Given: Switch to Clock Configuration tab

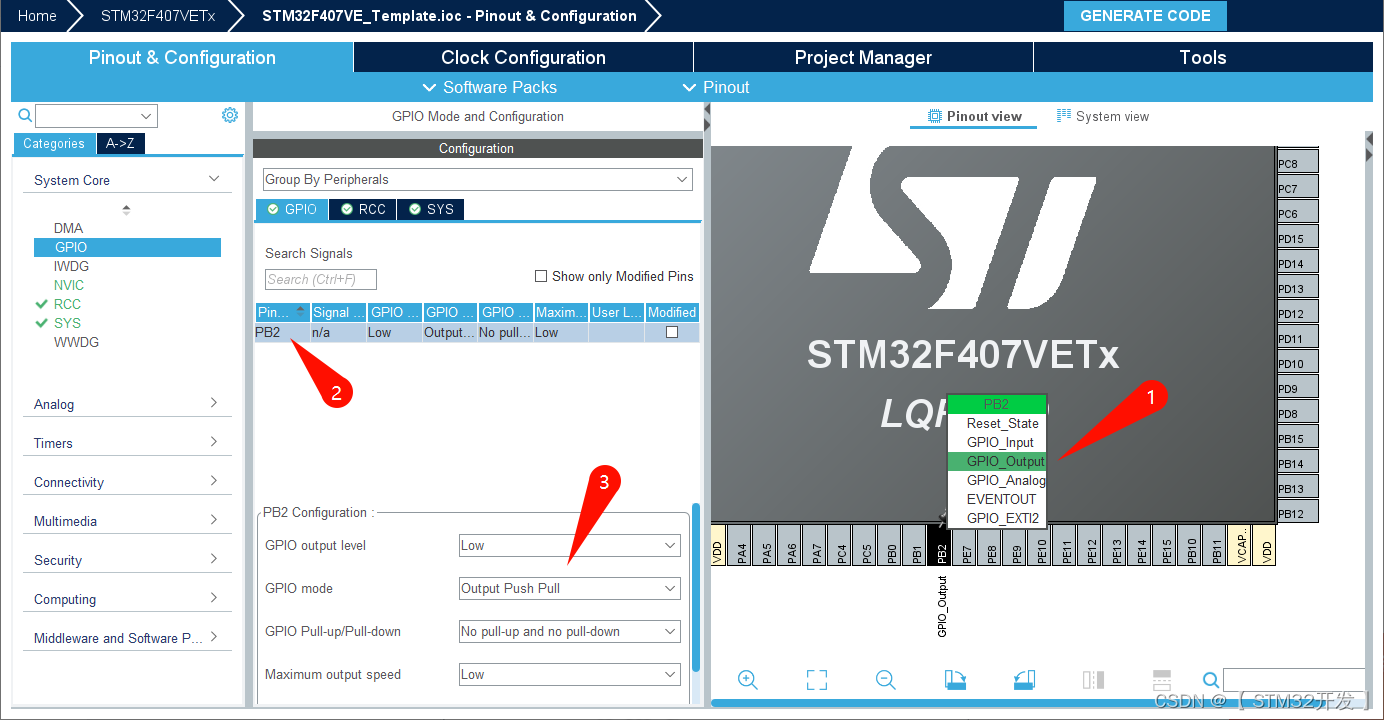Looking at the screenshot, I should 523,57.
